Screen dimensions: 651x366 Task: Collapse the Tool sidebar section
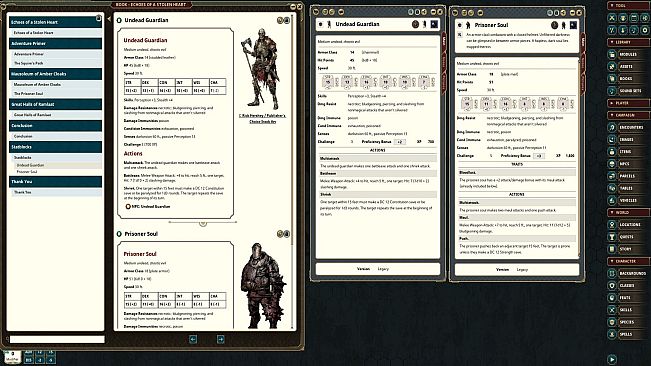tap(628, 5)
